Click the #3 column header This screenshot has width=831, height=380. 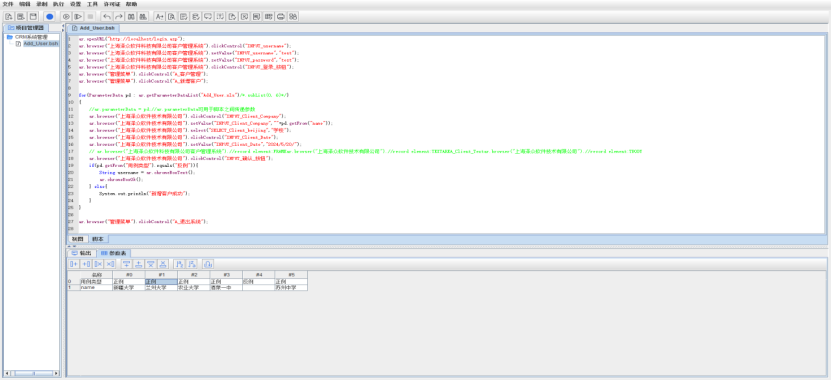coord(226,275)
